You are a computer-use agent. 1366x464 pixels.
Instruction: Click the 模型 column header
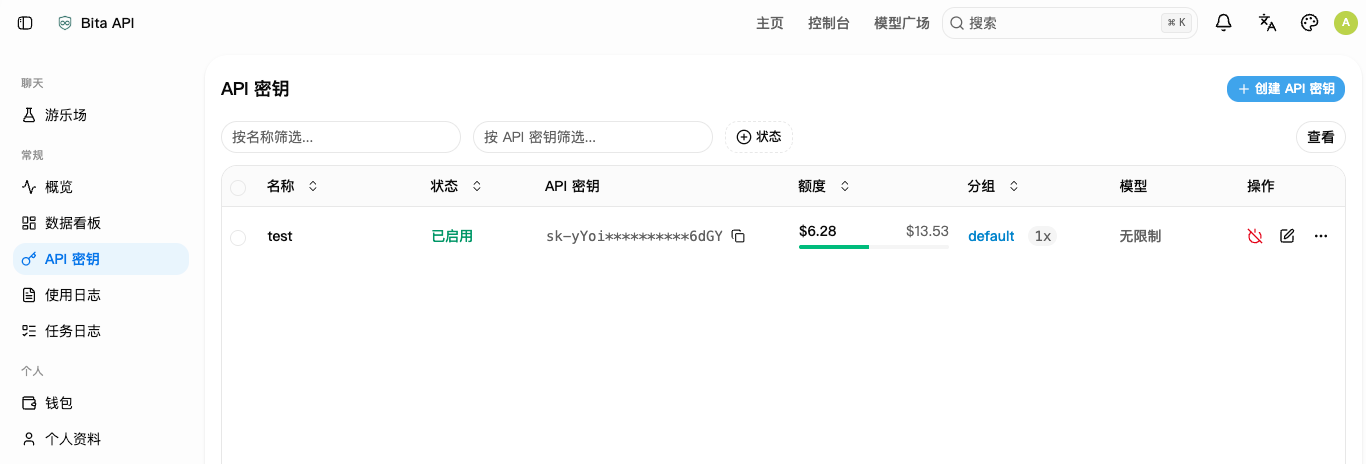point(1134,186)
